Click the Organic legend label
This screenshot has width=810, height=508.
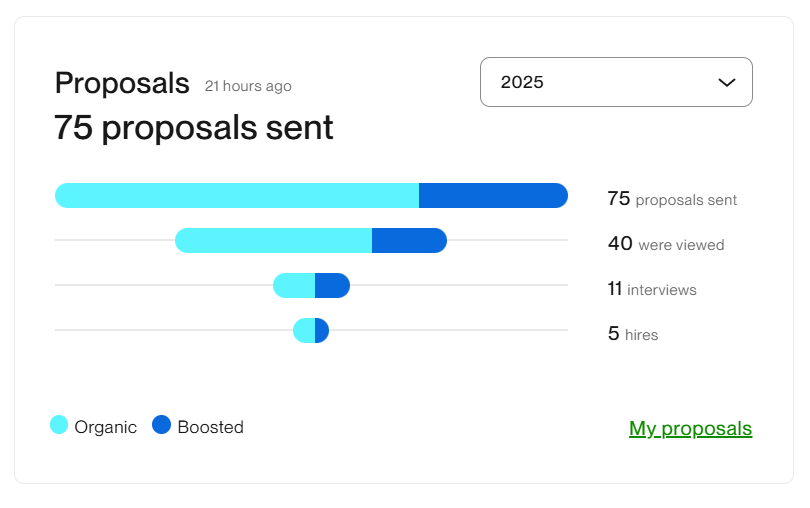[x=105, y=427]
